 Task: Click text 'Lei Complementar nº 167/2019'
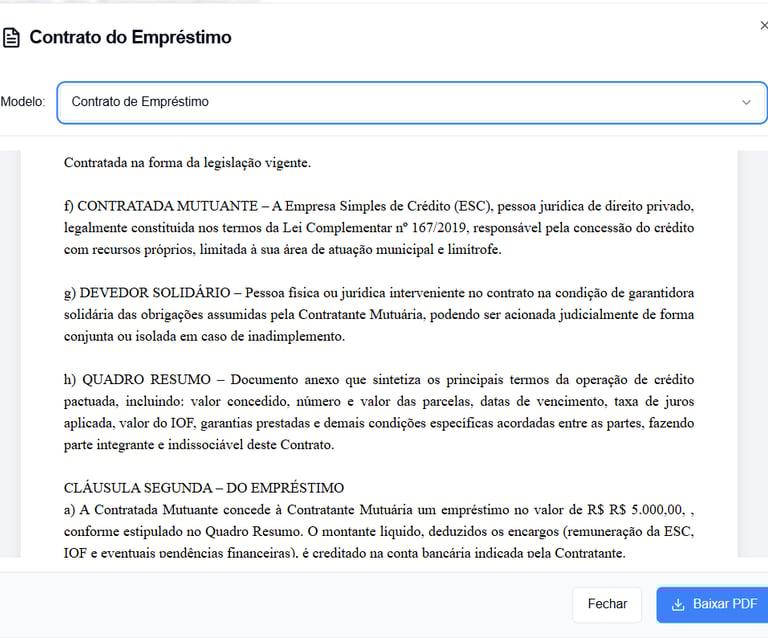pyautogui.click(x=374, y=228)
